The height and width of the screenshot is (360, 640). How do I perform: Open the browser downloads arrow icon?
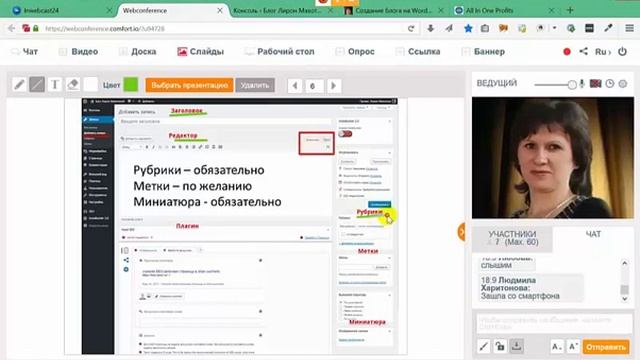tap(431, 28)
